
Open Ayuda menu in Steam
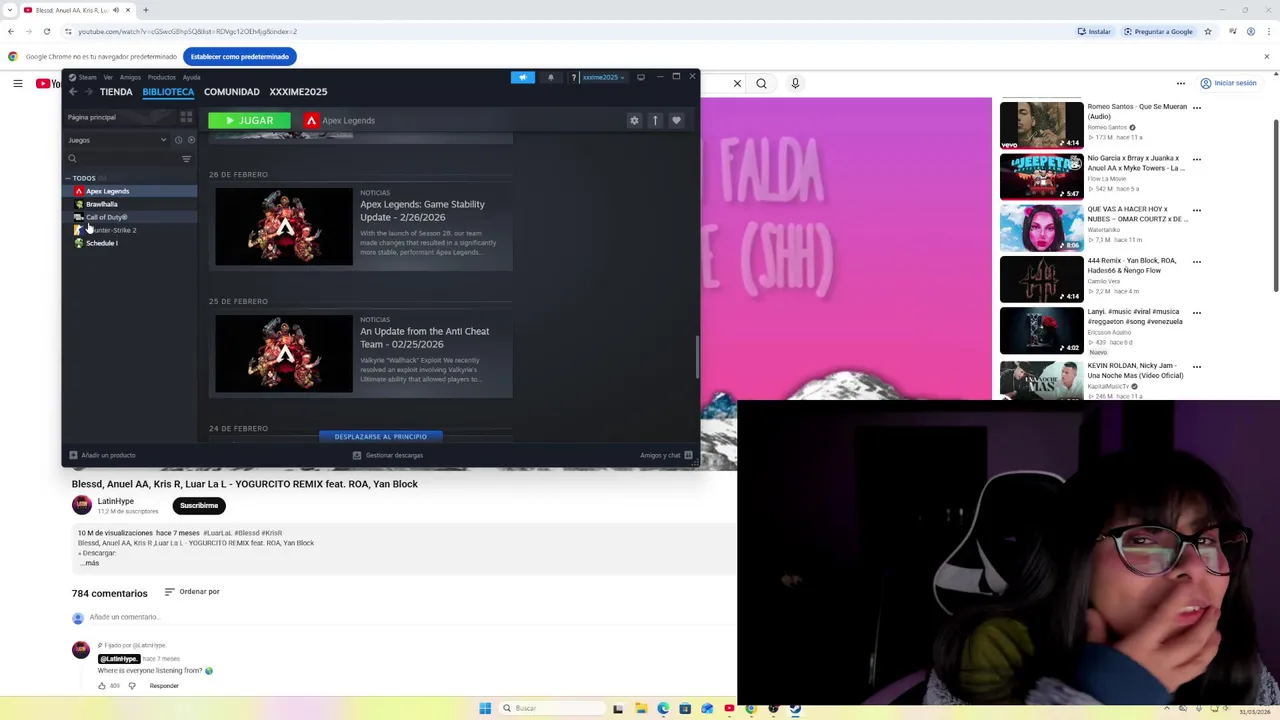click(191, 77)
